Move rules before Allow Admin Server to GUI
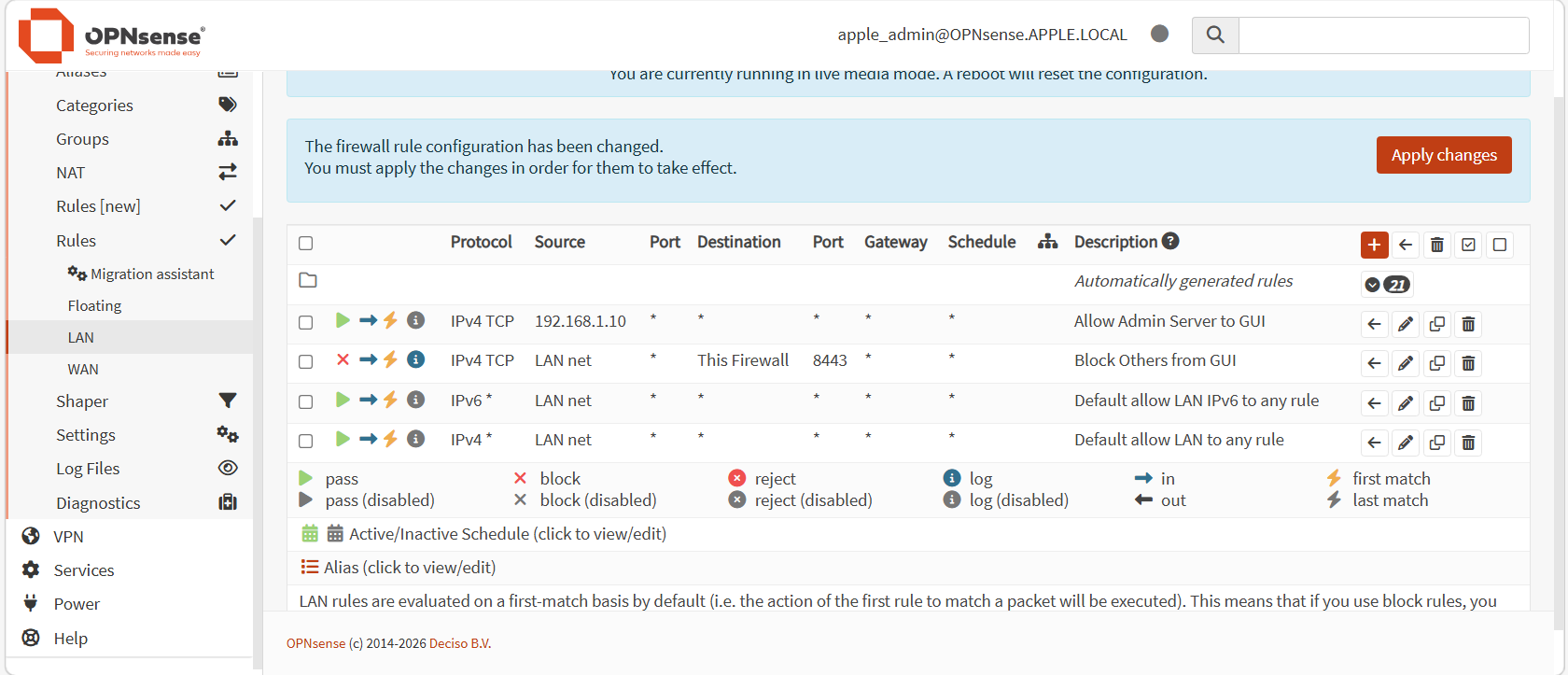 pos(1374,324)
